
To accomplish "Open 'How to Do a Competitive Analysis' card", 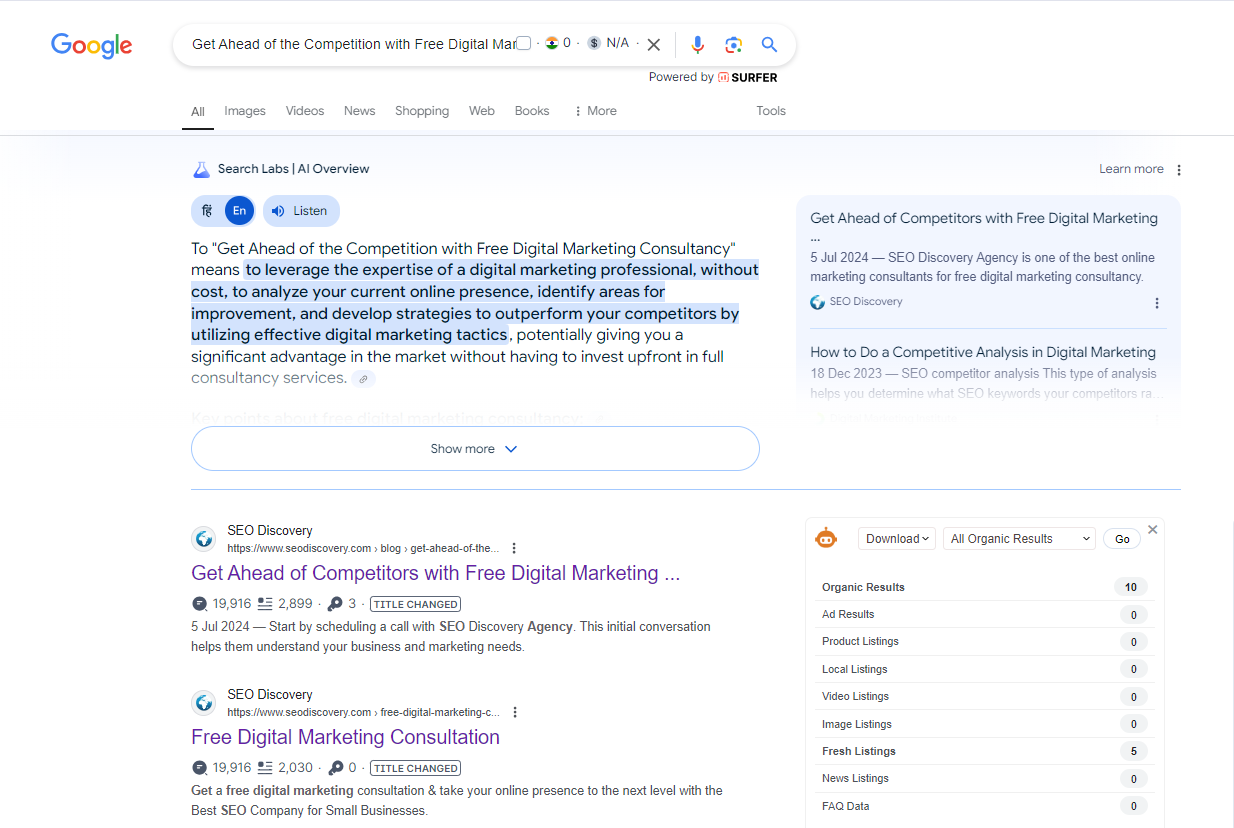I will click(x=983, y=352).
